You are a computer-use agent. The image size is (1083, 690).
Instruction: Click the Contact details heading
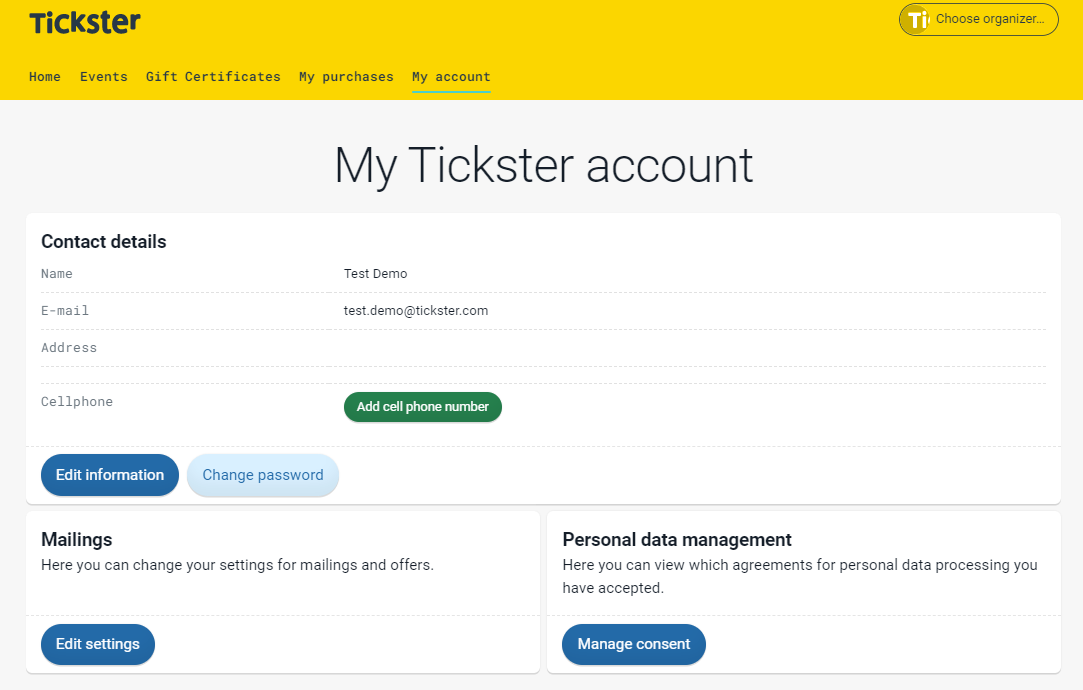(104, 242)
